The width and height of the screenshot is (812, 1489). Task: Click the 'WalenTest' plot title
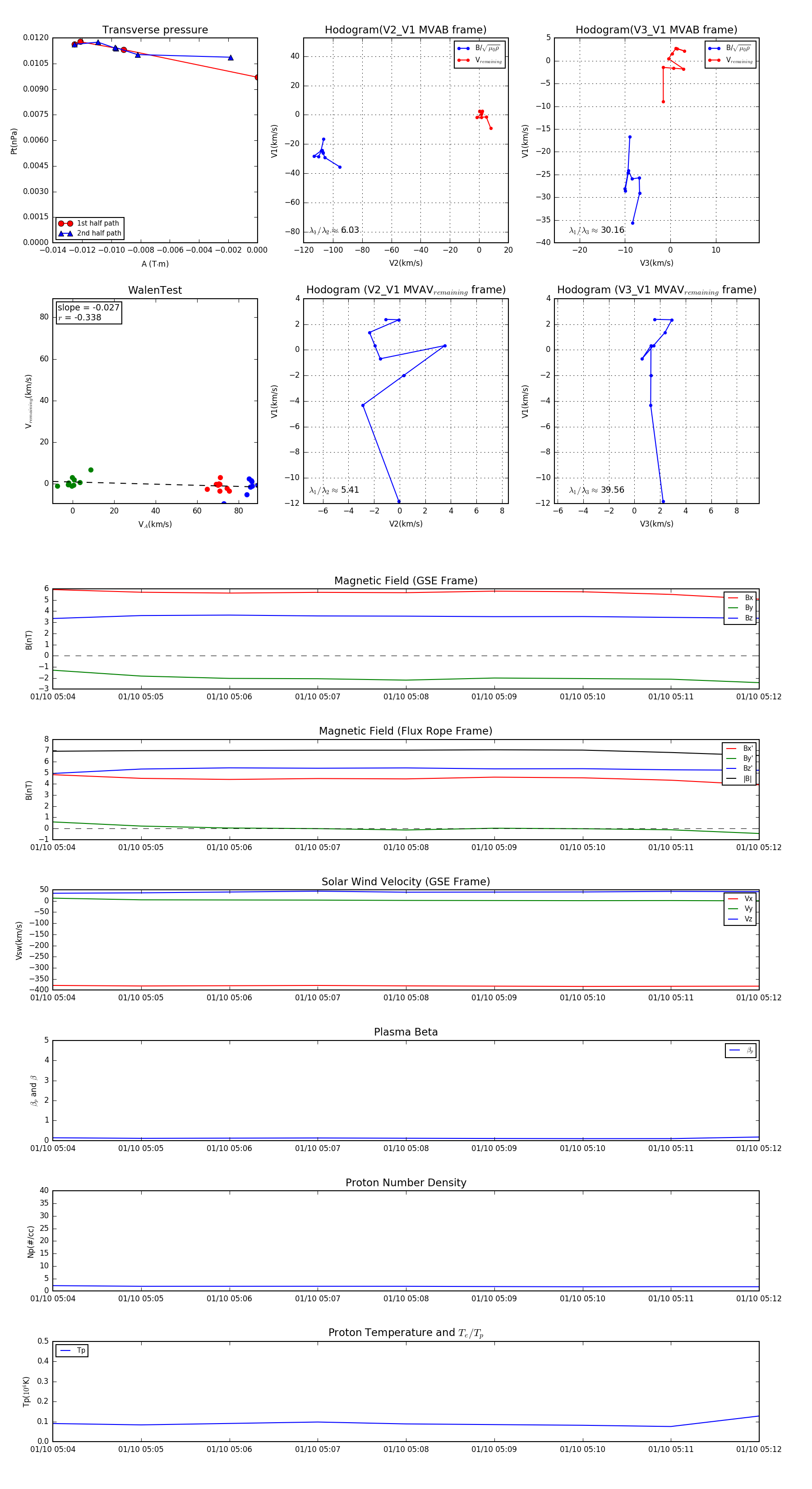155,290
